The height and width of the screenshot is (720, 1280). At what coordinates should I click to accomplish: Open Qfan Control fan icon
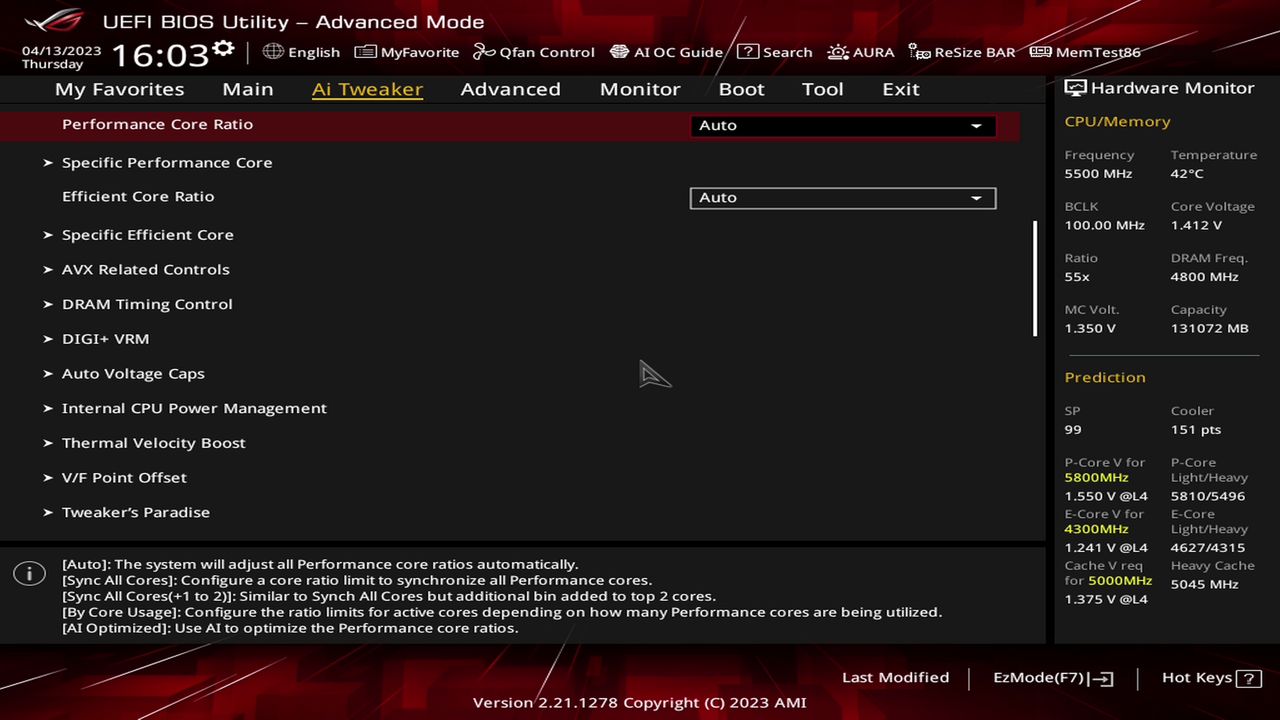point(484,52)
